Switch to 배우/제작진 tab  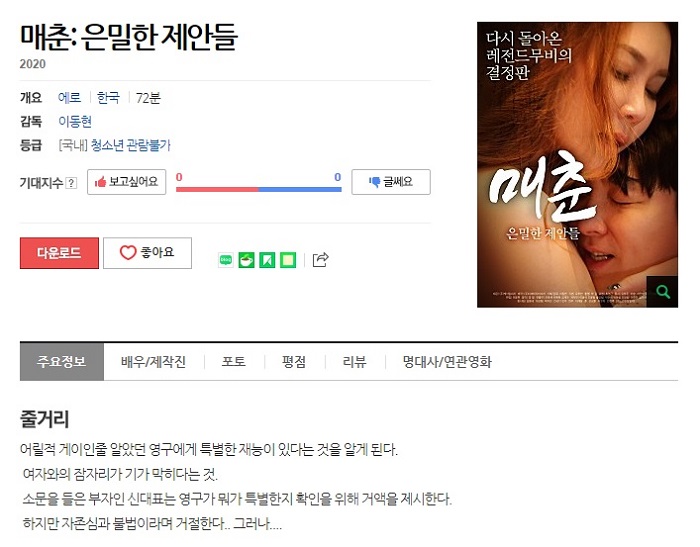pyautogui.click(x=154, y=362)
